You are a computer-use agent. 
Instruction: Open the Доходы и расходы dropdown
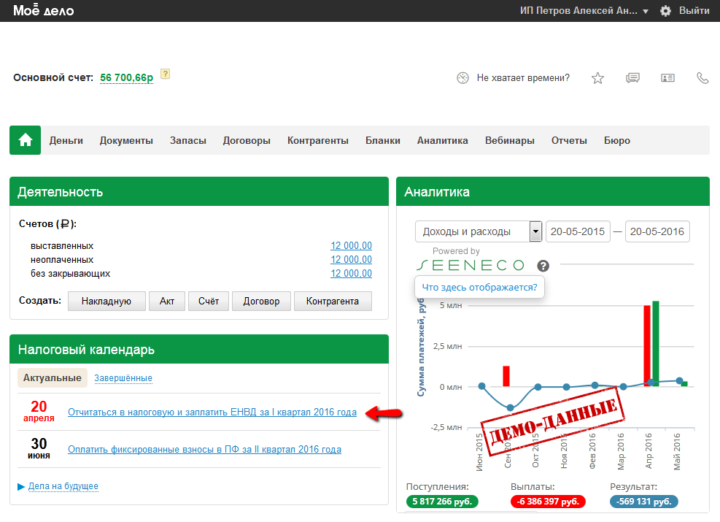(478, 231)
